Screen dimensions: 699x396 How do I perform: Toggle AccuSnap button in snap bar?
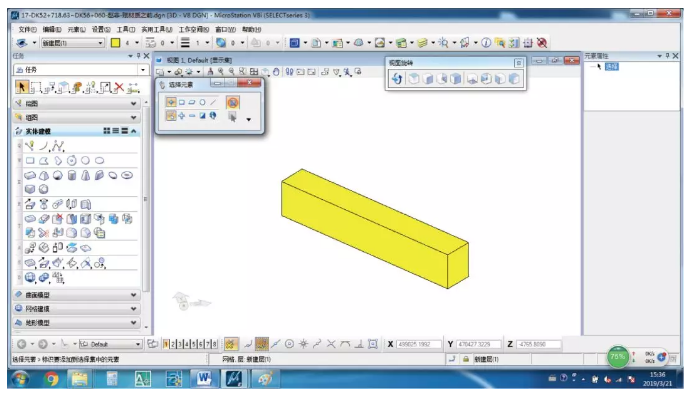click(x=230, y=344)
